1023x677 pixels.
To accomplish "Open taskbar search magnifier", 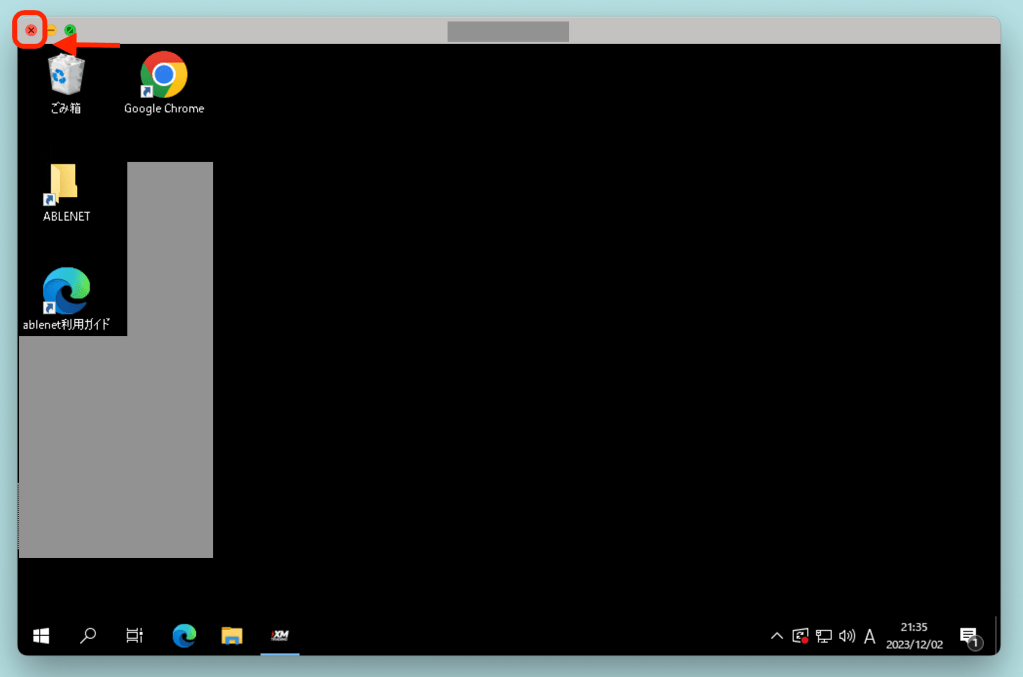I will (x=88, y=635).
